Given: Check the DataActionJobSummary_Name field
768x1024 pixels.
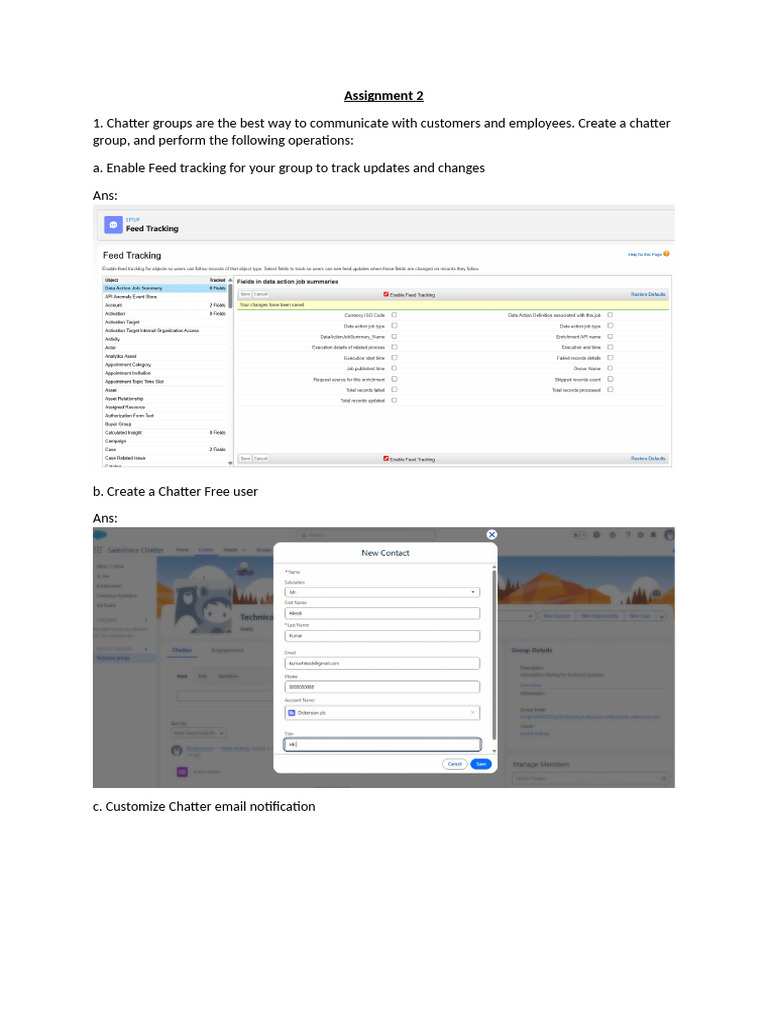Looking at the screenshot, I should (394, 336).
